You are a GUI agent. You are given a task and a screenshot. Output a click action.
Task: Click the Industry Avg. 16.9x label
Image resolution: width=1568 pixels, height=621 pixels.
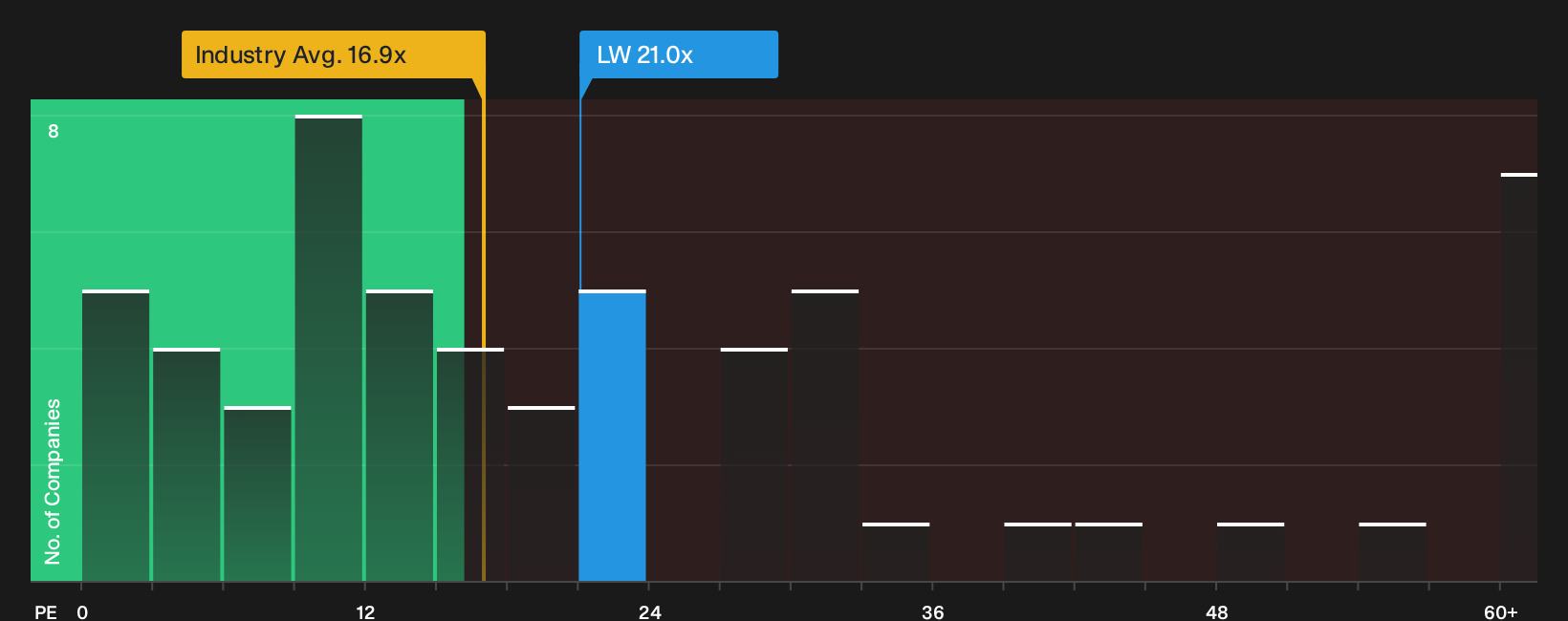(x=334, y=54)
